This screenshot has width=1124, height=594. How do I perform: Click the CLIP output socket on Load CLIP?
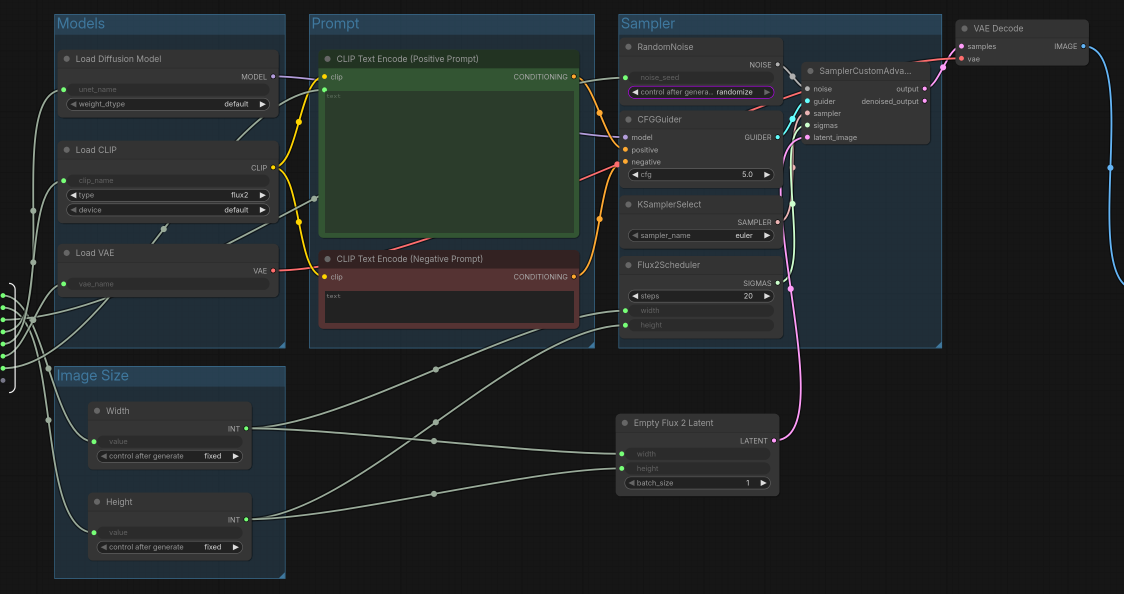[x=273, y=168]
